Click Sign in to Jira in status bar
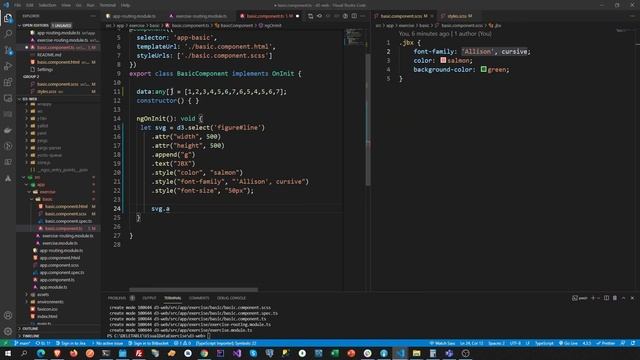 click(71, 343)
